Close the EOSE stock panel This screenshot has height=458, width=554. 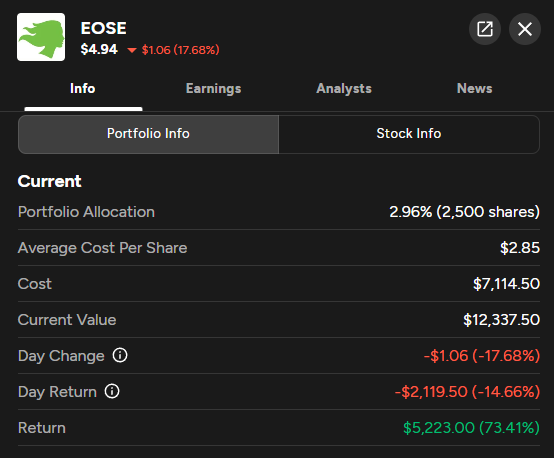click(525, 29)
